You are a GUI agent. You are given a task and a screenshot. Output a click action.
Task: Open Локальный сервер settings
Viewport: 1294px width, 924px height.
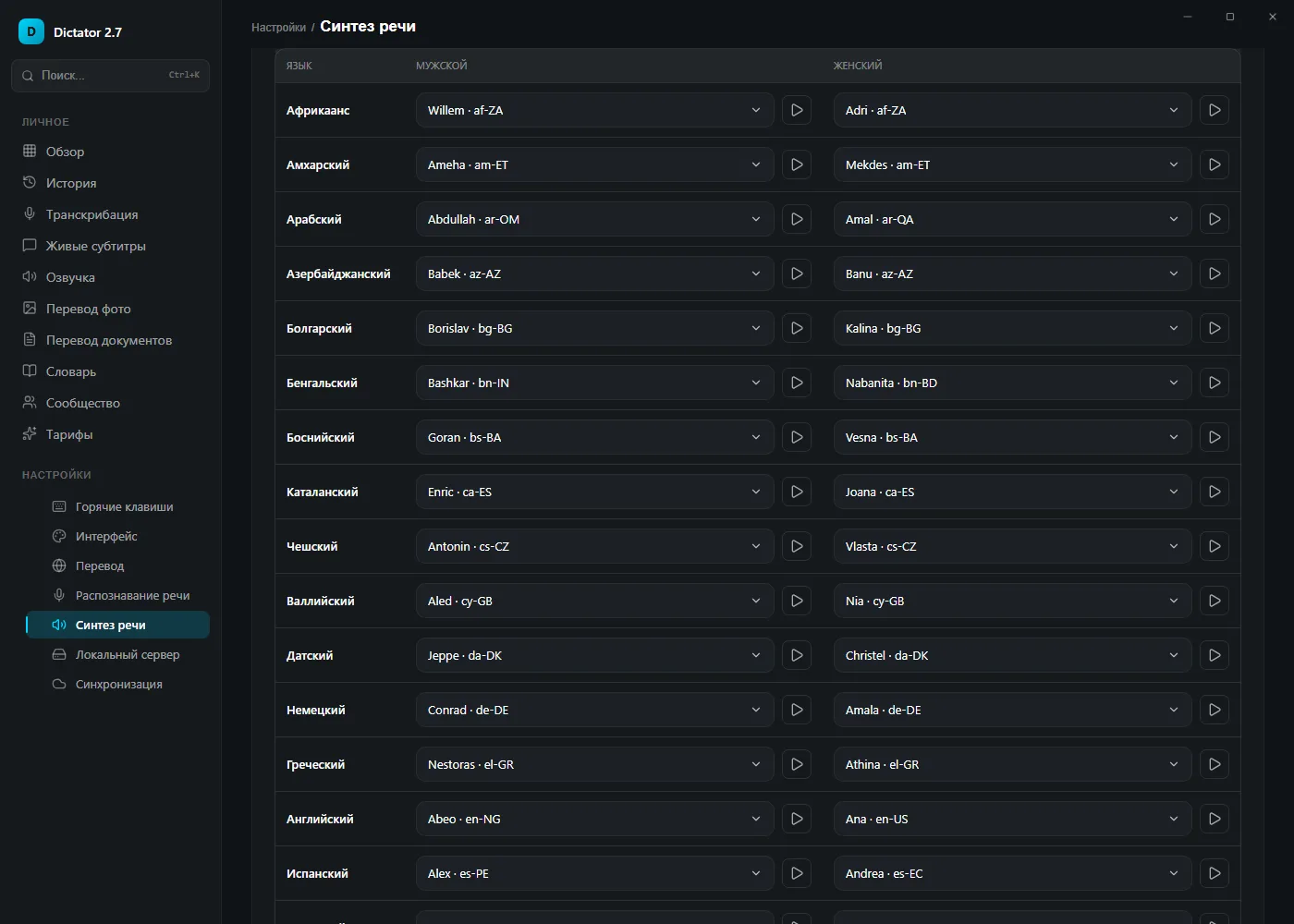click(x=117, y=654)
